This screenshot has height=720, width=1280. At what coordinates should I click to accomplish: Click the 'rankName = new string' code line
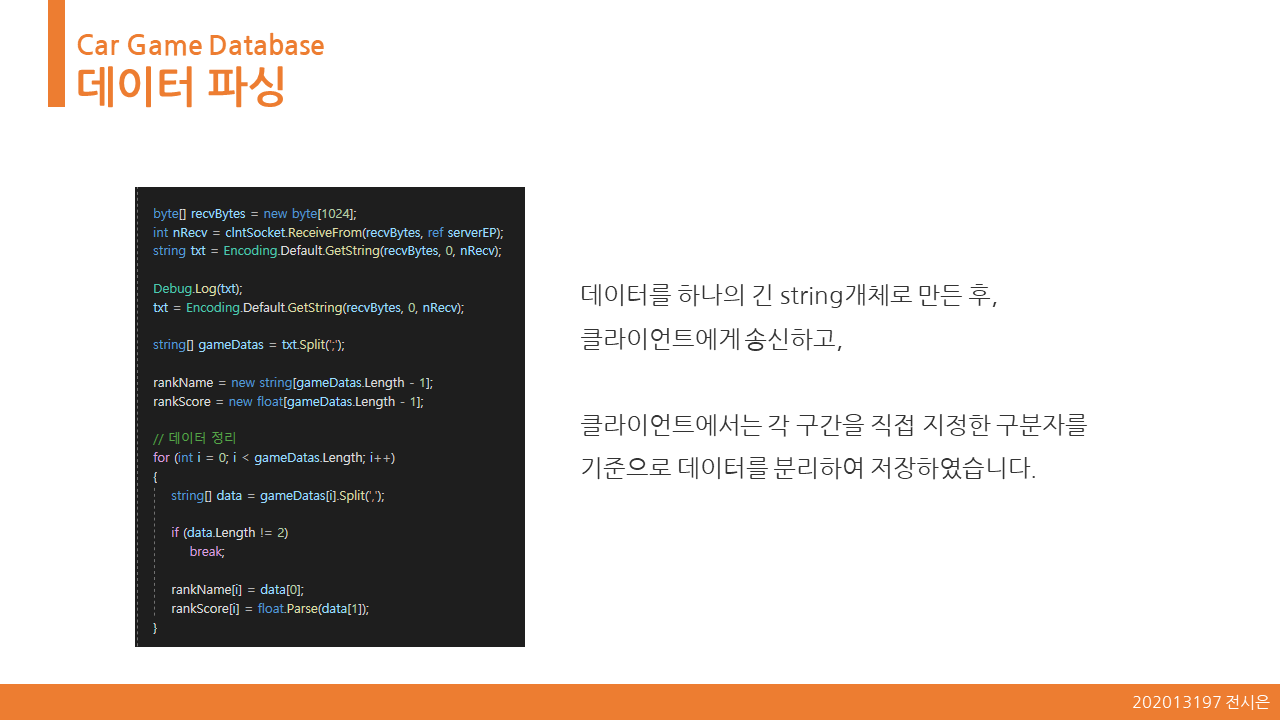[293, 383]
